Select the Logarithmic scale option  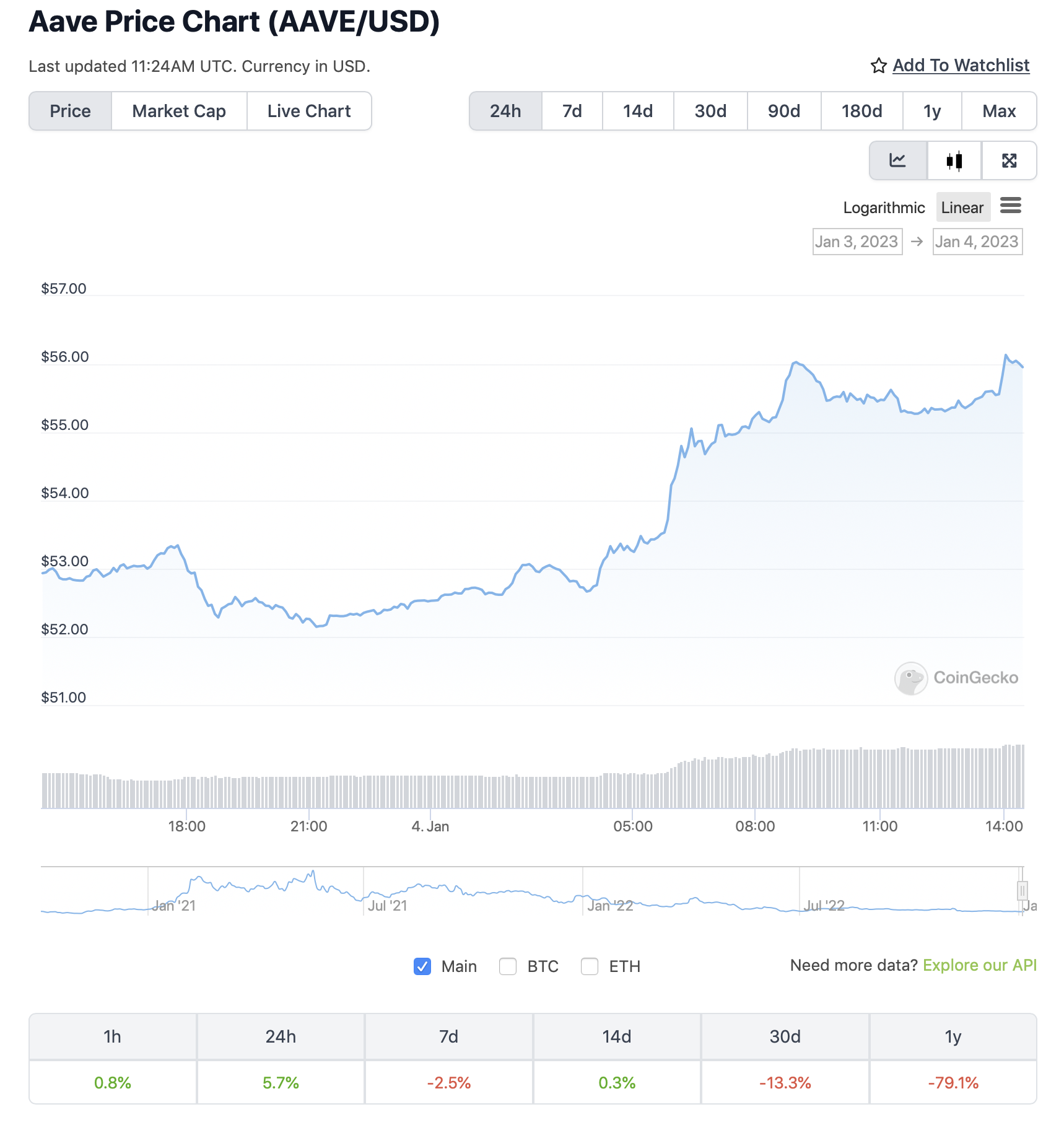884,208
